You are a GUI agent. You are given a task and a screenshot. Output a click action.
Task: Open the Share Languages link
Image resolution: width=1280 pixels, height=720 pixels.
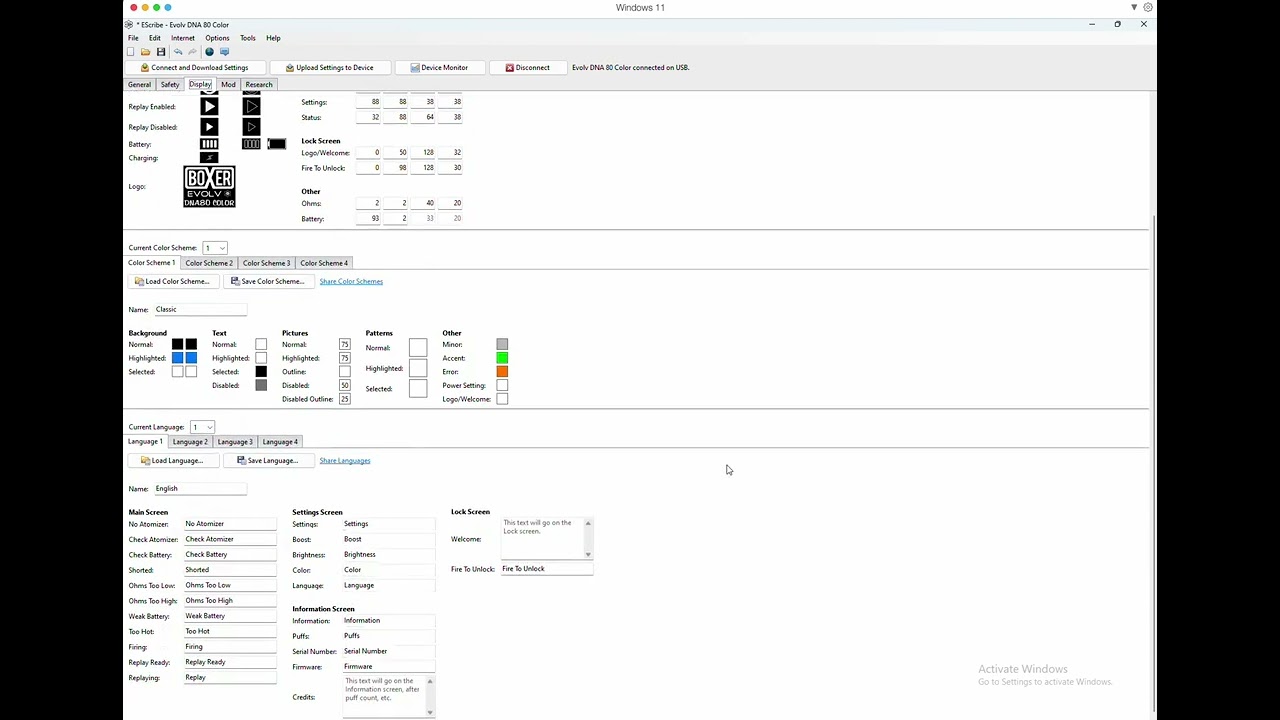(x=345, y=461)
